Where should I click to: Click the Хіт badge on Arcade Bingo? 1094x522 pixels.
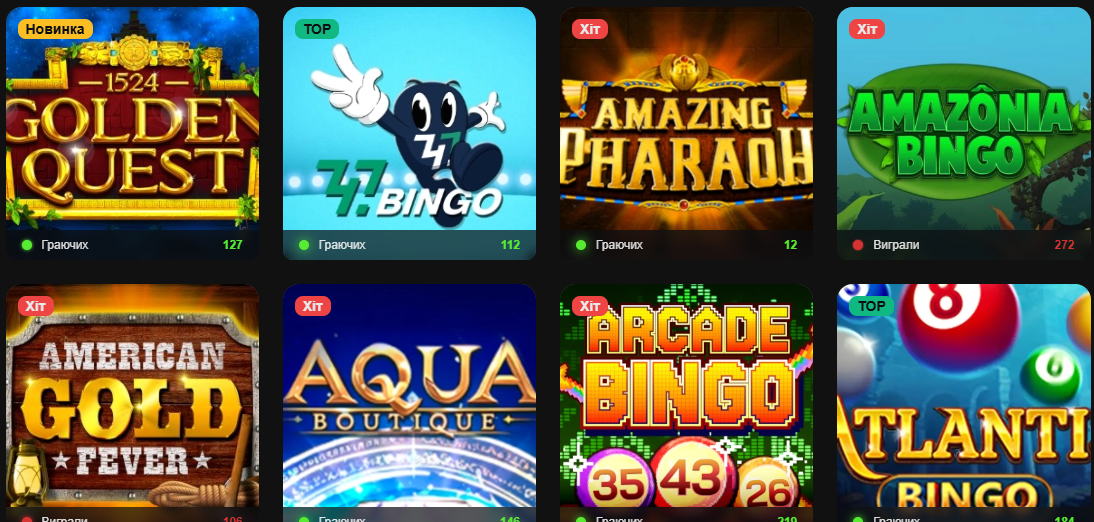coord(590,306)
